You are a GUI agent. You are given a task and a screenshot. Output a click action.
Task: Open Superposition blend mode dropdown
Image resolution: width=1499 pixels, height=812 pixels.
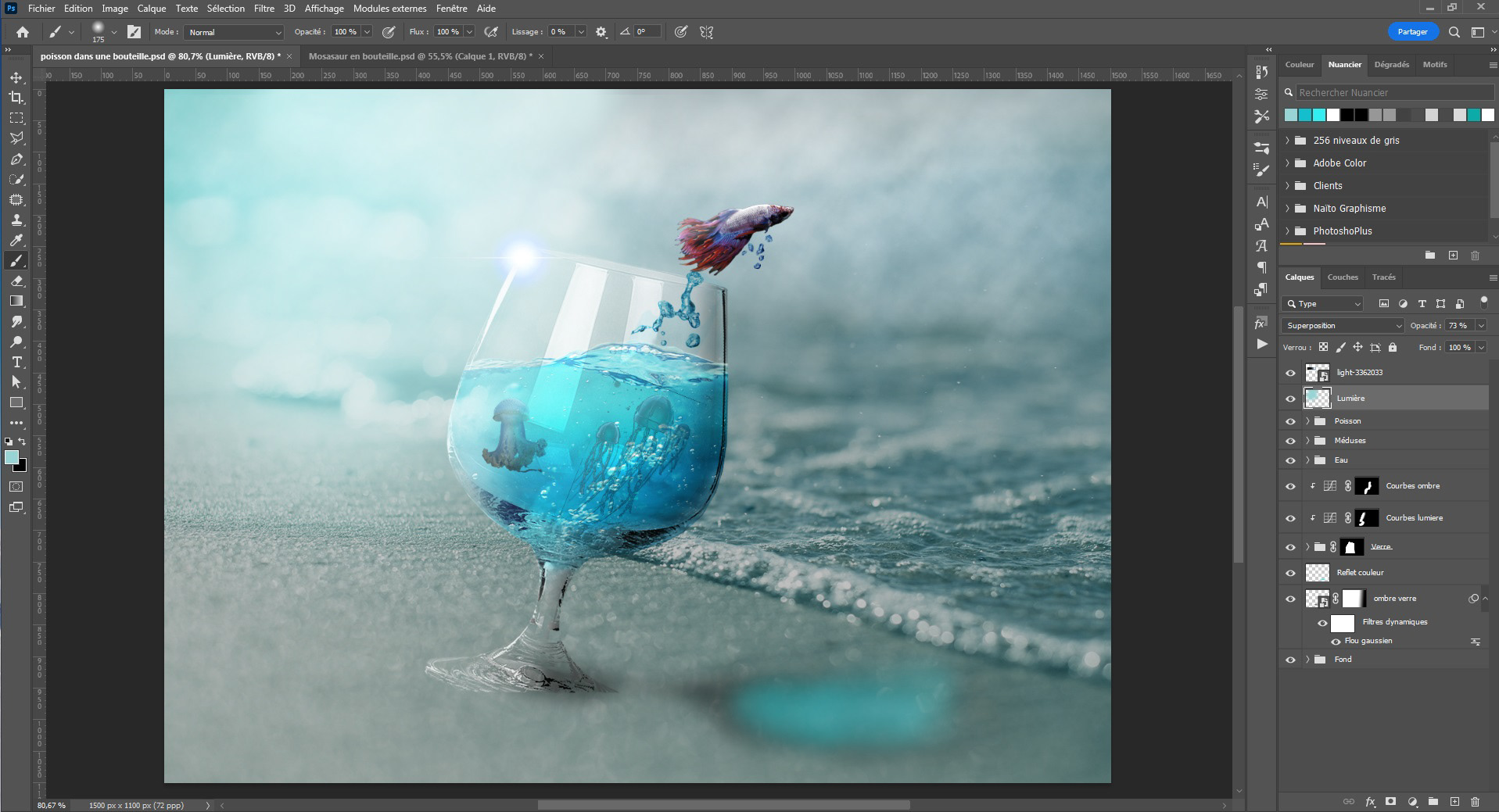(x=1343, y=326)
